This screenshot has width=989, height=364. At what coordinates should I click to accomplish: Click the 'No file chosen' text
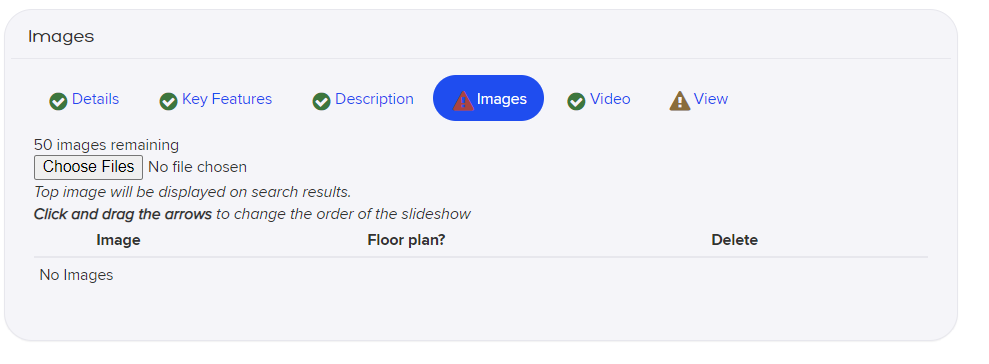coord(197,167)
